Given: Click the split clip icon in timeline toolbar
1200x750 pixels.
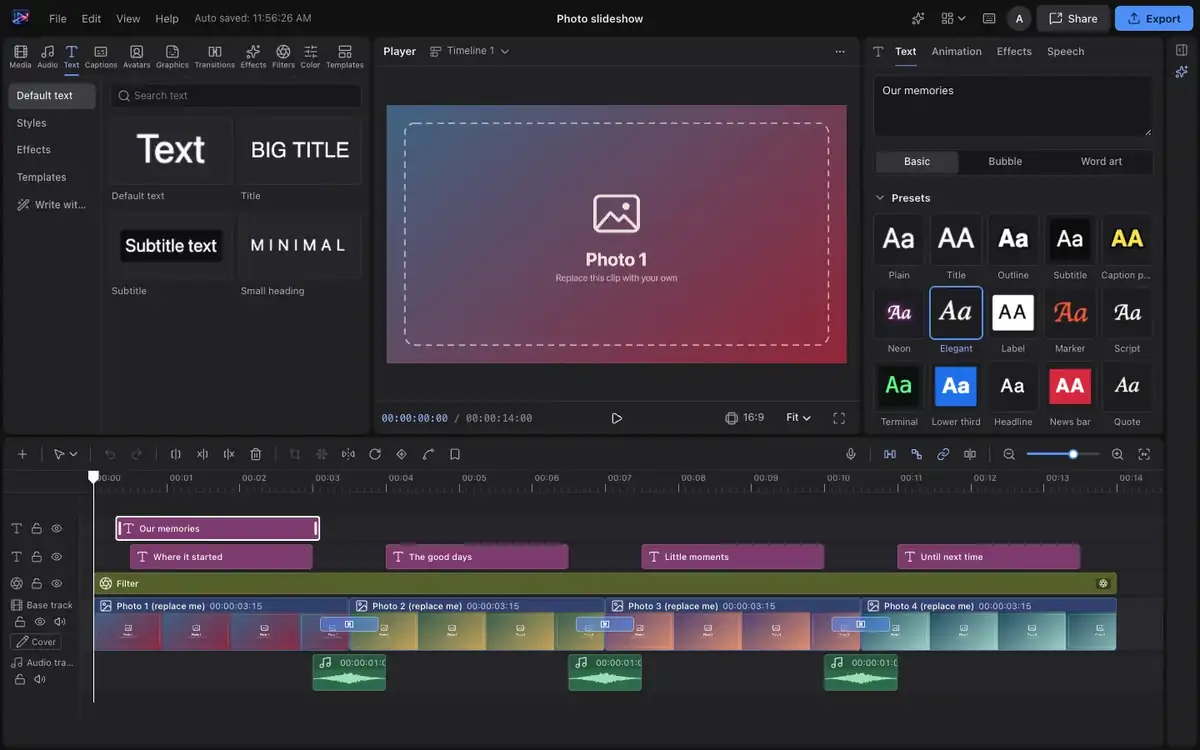Looking at the screenshot, I should click(176, 454).
